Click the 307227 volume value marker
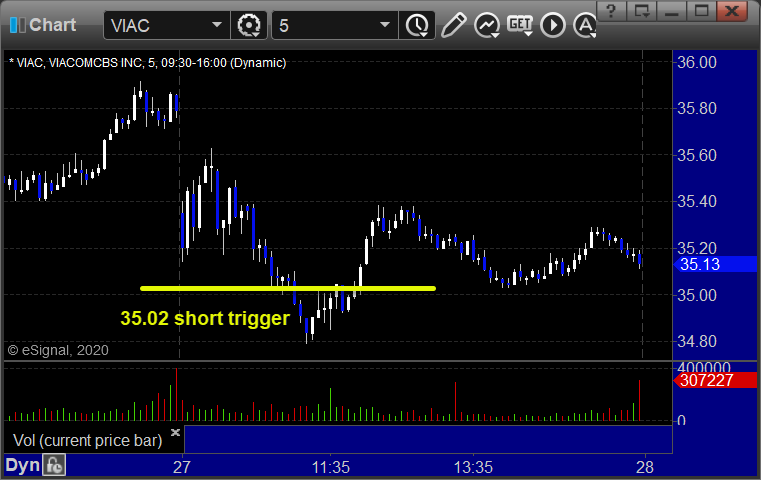The height and width of the screenshot is (480, 761). [x=716, y=381]
